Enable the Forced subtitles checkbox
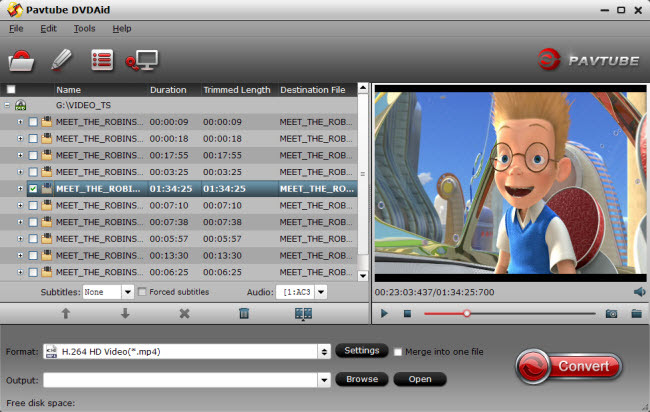The width and height of the screenshot is (650, 412). (x=142, y=292)
